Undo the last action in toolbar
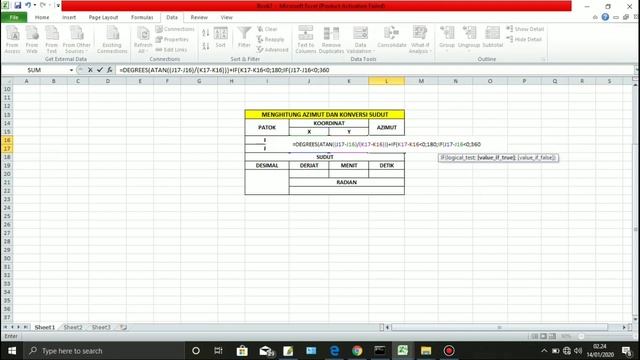 28,5
